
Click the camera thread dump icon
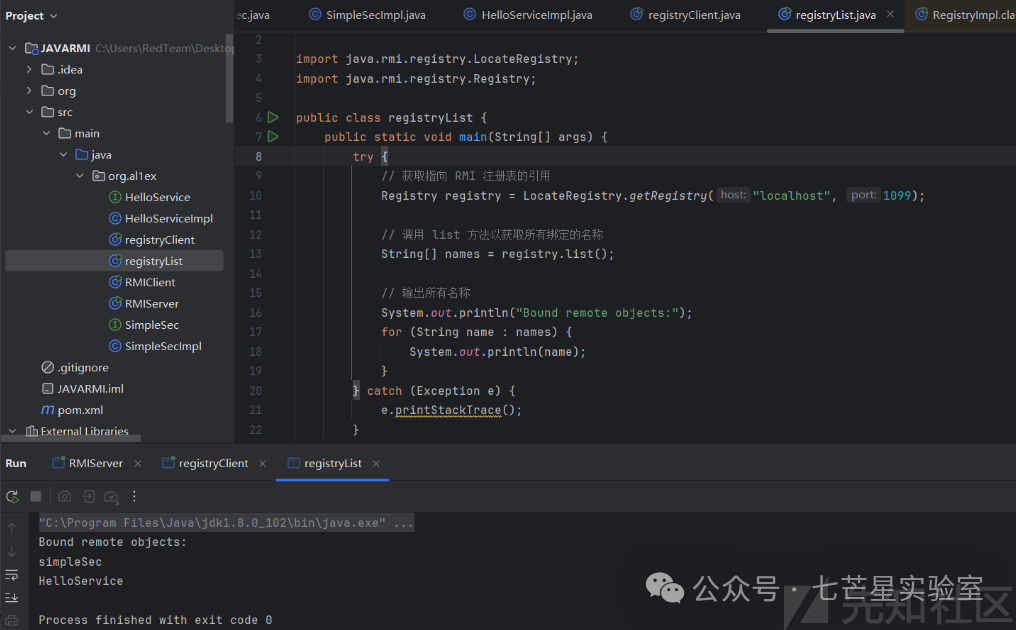pos(65,496)
